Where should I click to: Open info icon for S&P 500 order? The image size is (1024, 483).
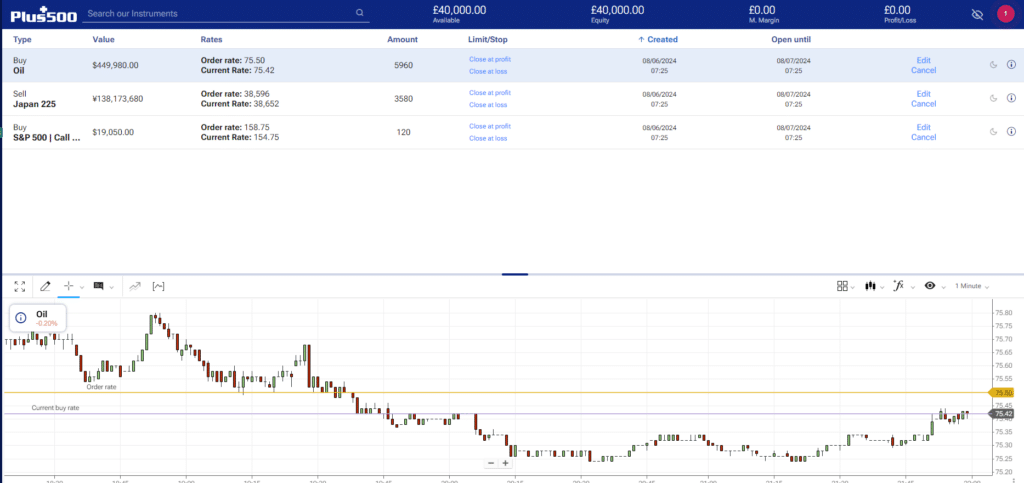[x=1012, y=131]
